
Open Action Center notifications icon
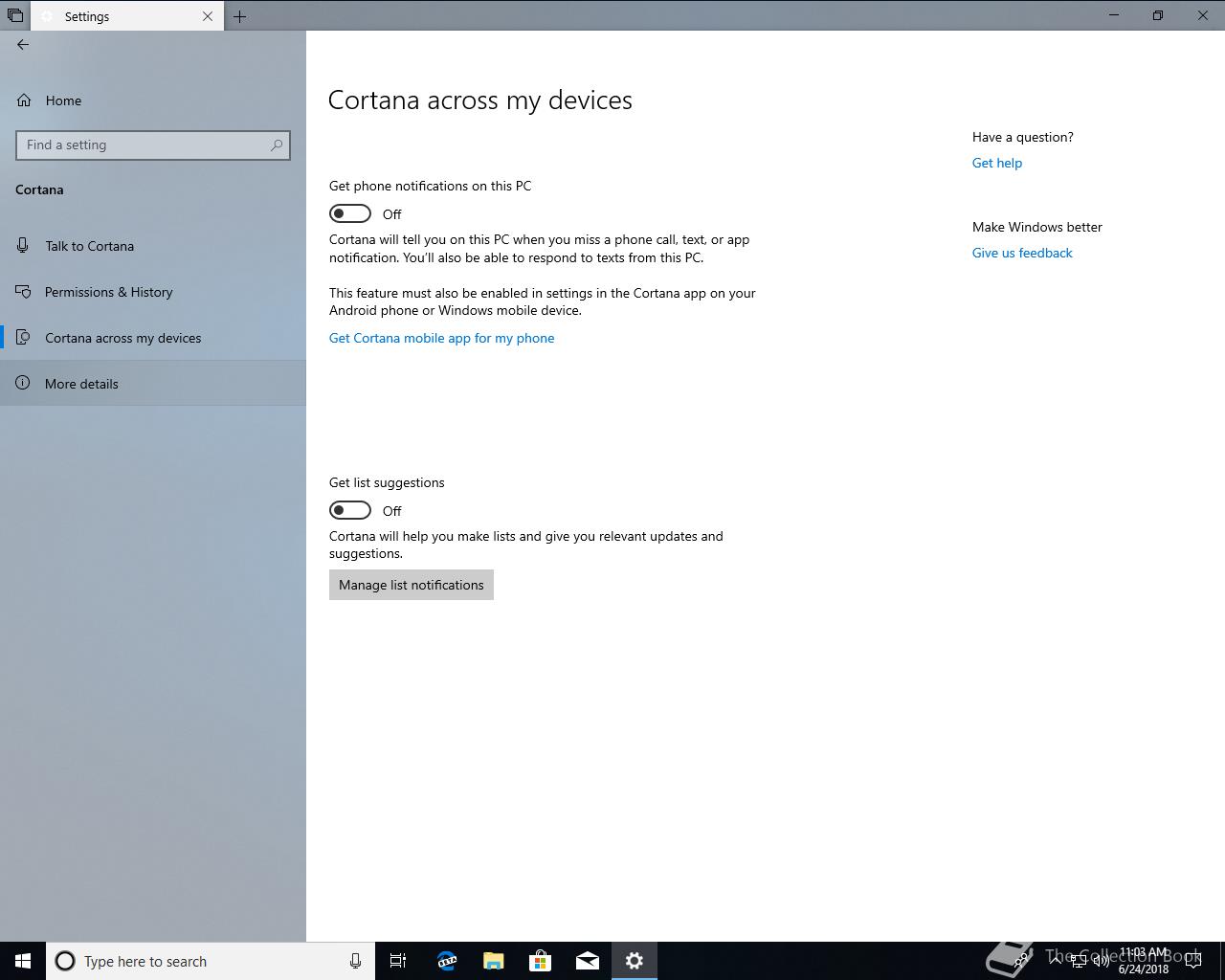point(1193,961)
